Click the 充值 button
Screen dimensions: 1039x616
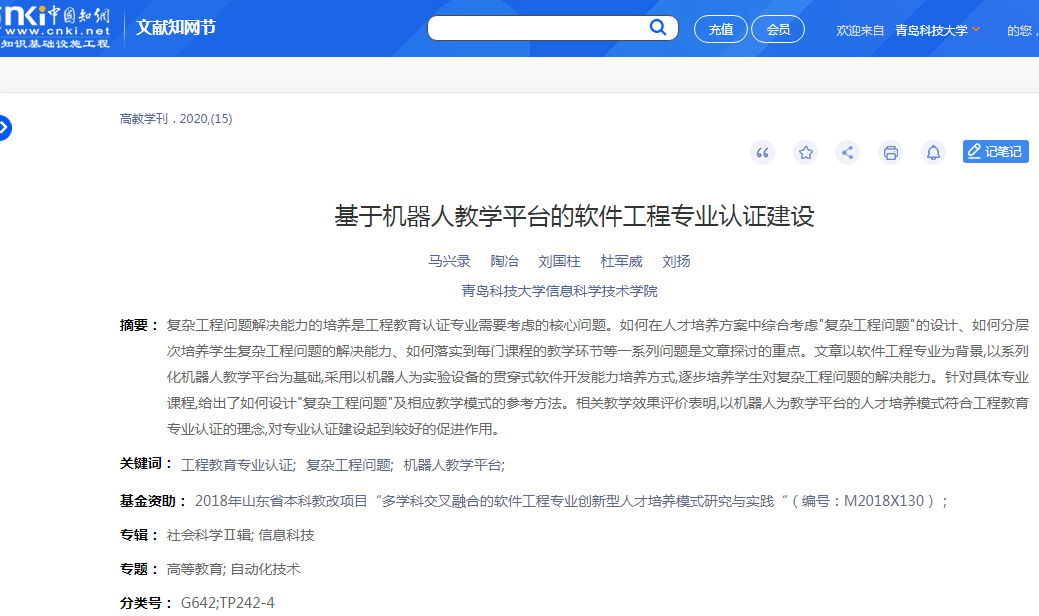click(720, 30)
